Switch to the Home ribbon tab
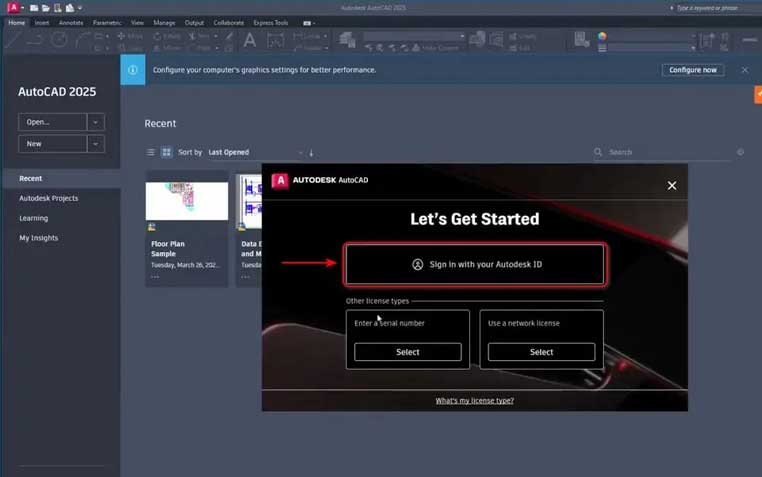Image resolution: width=762 pixels, height=477 pixels. (17, 23)
